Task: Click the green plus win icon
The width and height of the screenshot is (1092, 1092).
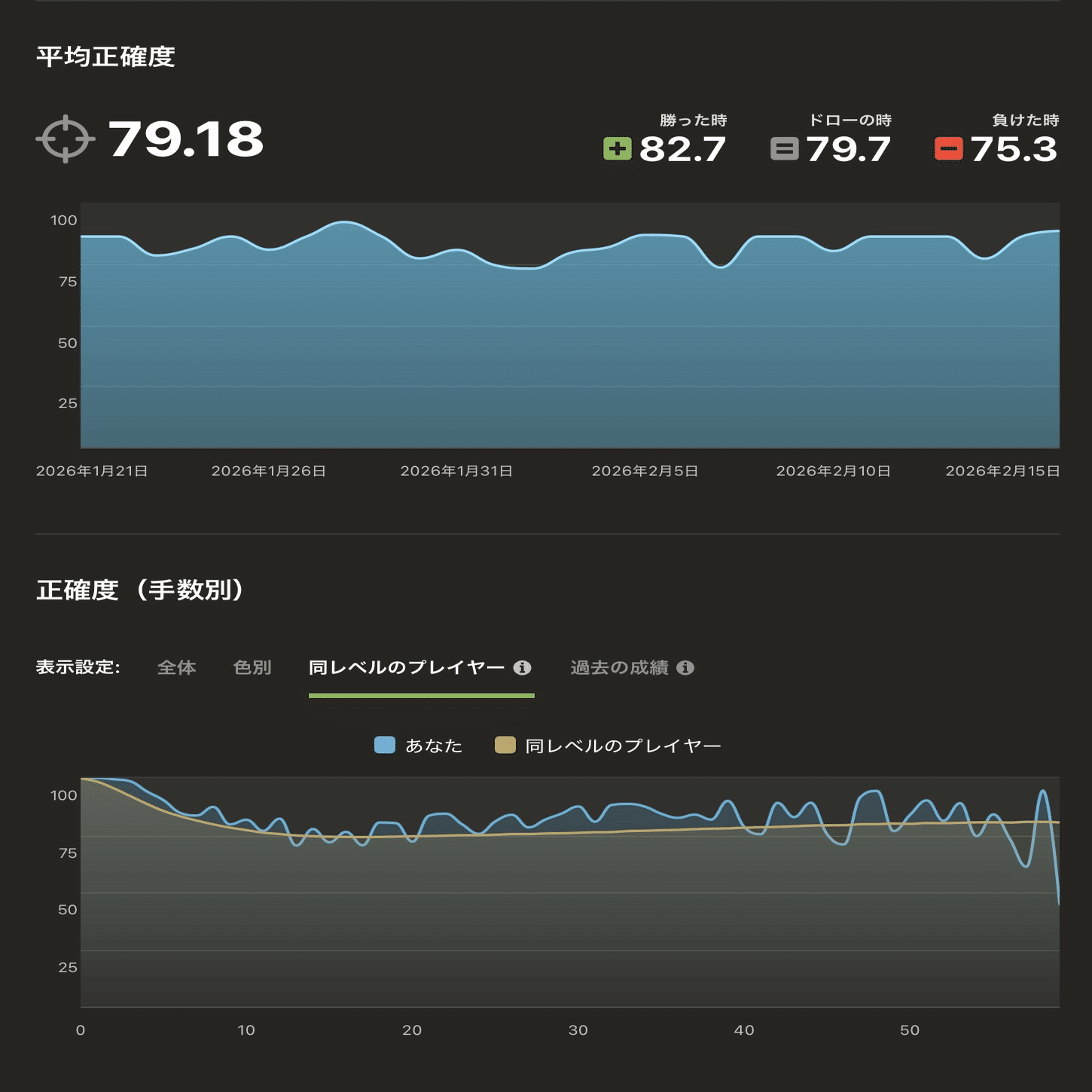Action: (618, 148)
